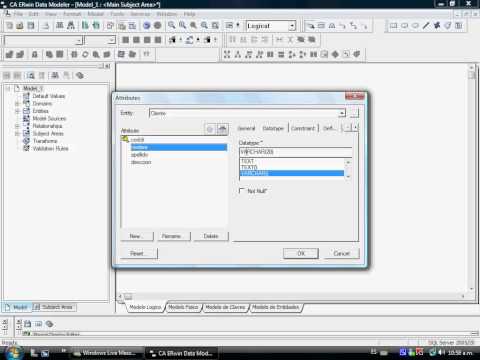Click the move-up arrow icon above attribute list
The height and width of the screenshot is (360, 480).
(x=222, y=129)
